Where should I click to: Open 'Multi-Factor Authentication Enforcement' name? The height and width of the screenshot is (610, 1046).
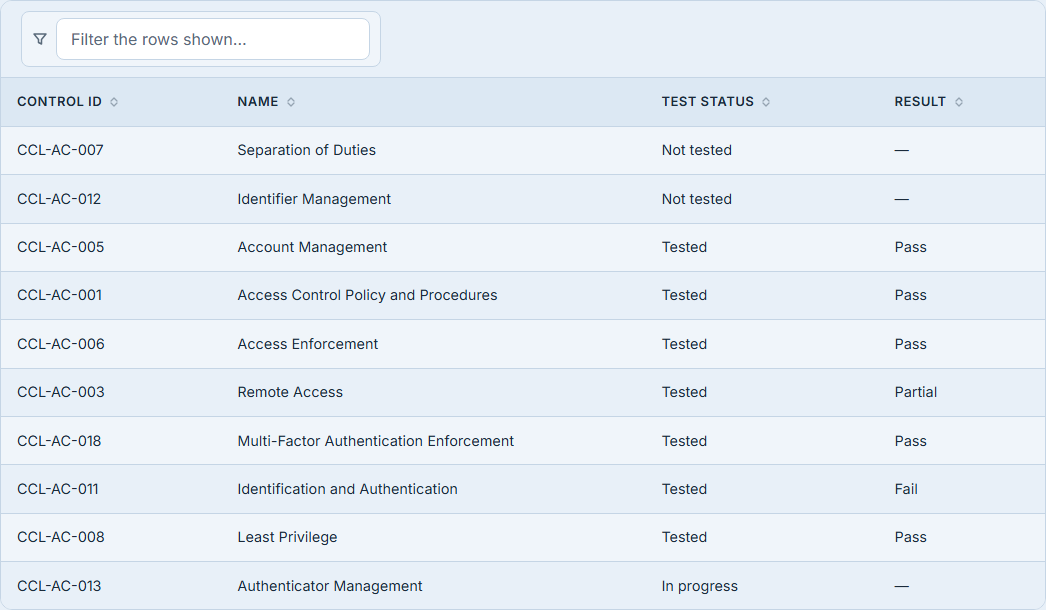click(376, 441)
